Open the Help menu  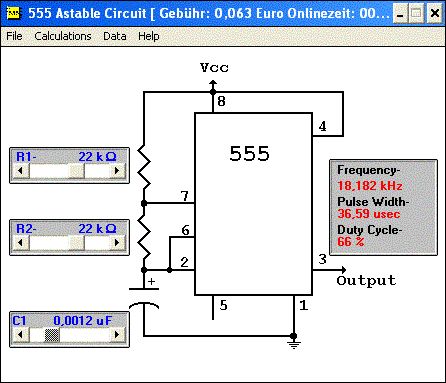[x=149, y=36]
